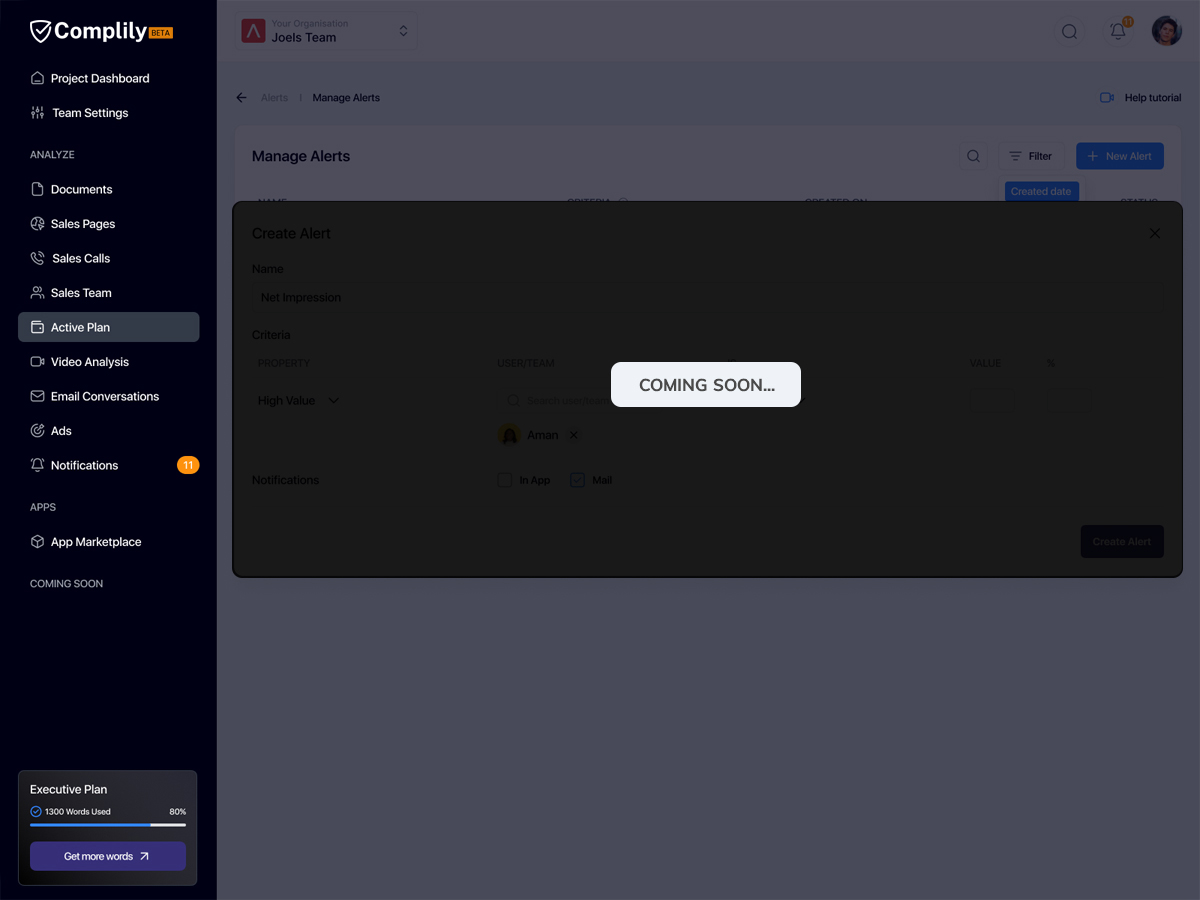Click the COMING SOON... overlay label
The image size is (1200, 900).
[x=706, y=385]
